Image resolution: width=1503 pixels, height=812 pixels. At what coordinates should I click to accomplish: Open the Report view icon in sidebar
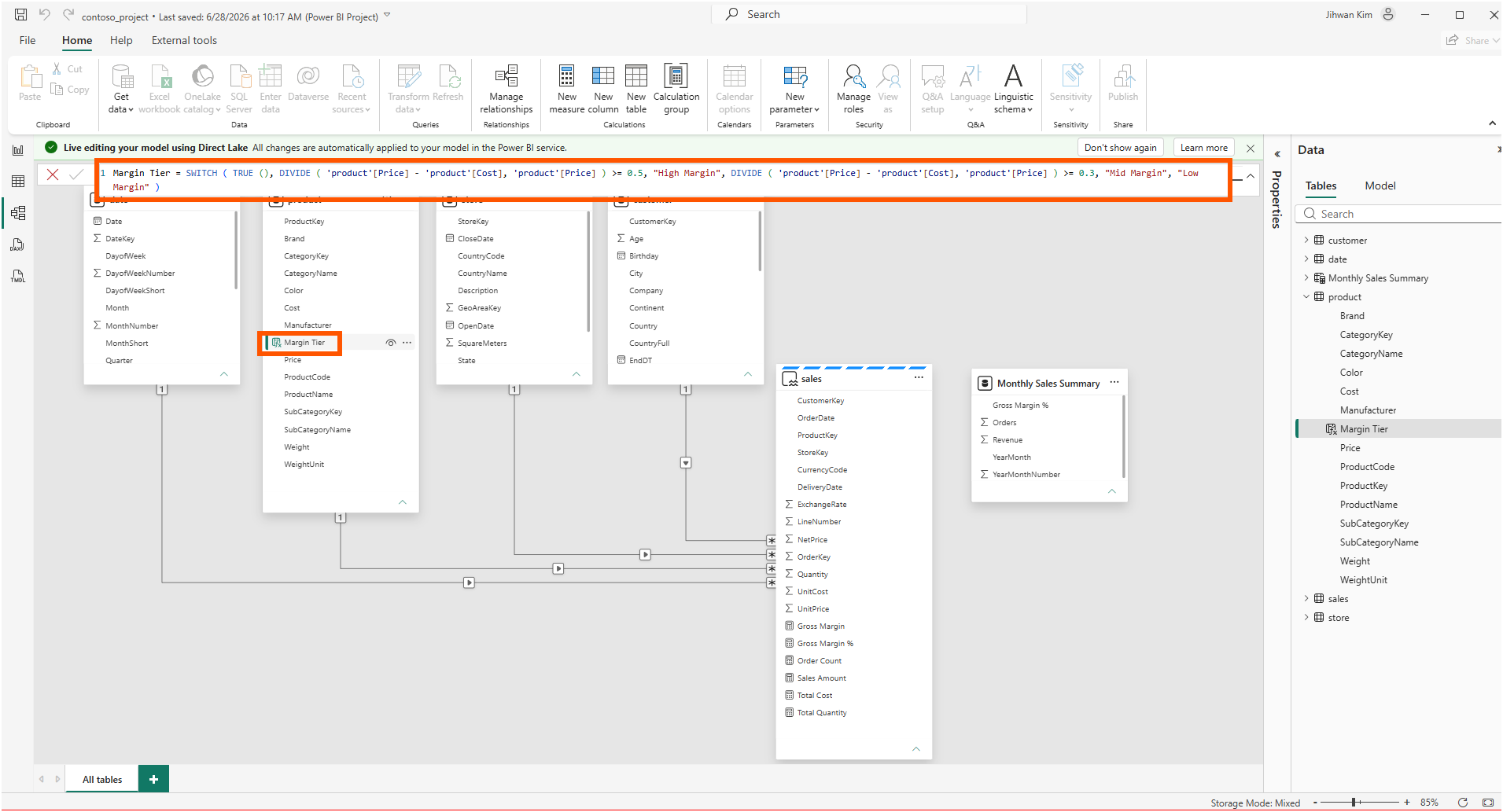pos(18,150)
